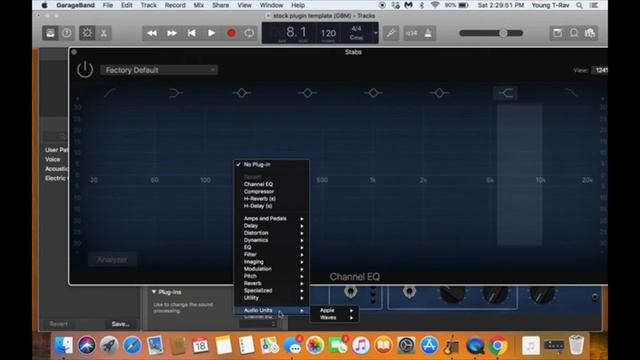This screenshot has height=360, width=640.
Task: Select No Plug-in menu entry
Action: [271, 164]
